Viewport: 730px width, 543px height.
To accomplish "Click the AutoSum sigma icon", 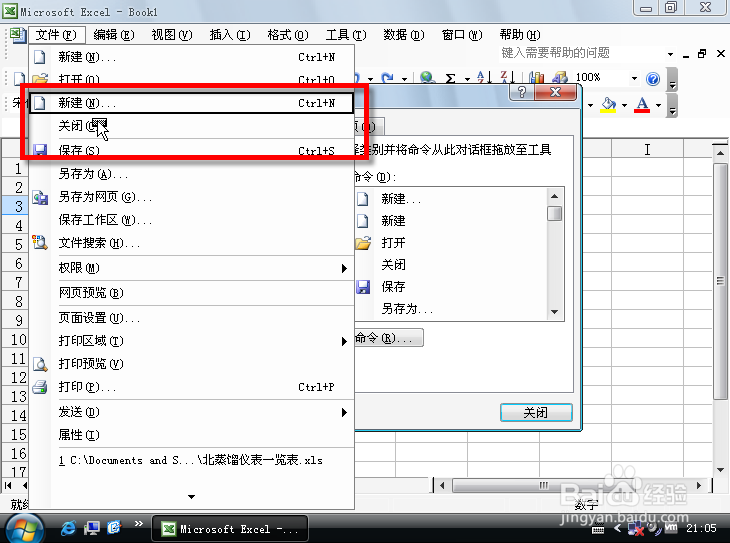I will (450, 78).
